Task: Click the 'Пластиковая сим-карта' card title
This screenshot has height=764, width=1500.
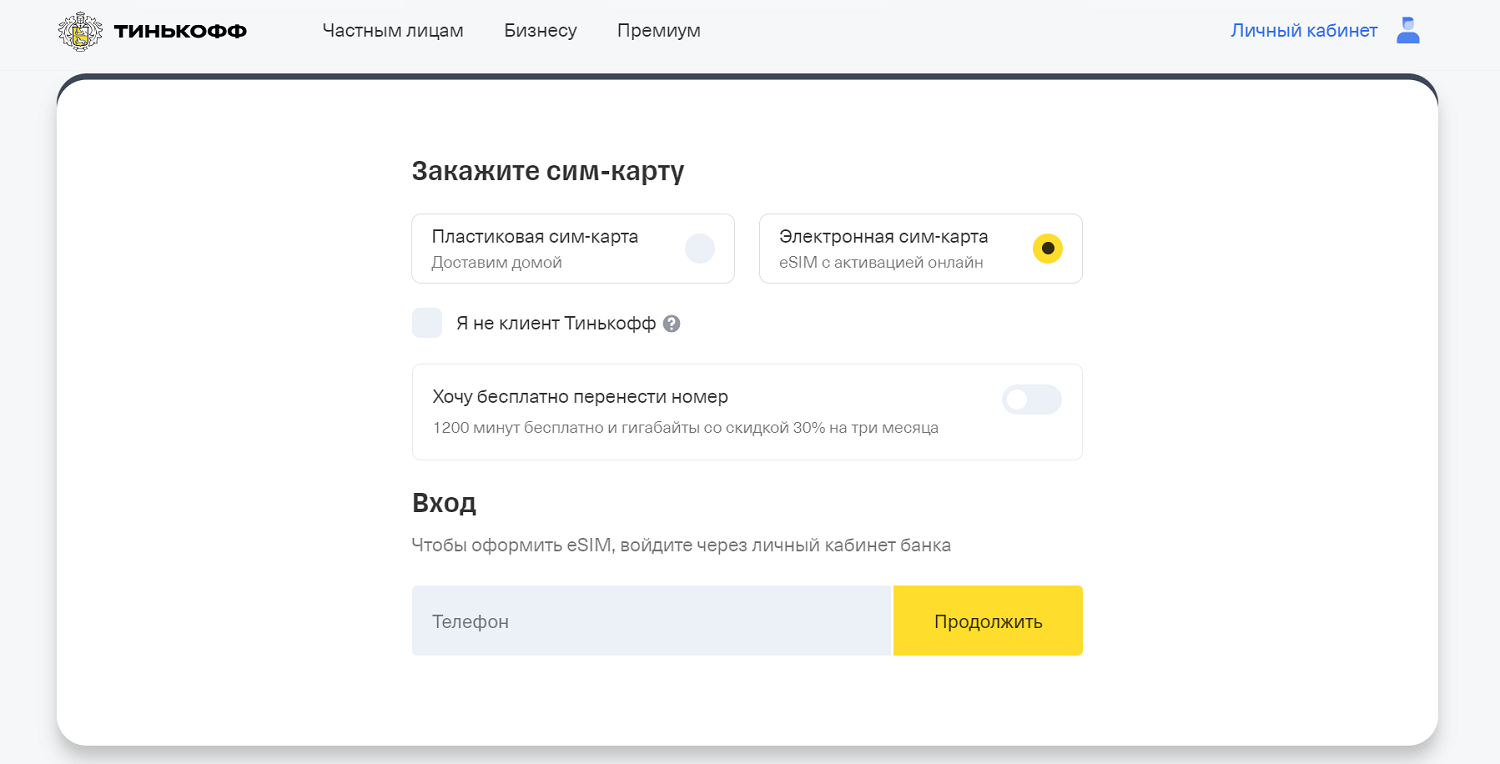Action: [x=535, y=237]
